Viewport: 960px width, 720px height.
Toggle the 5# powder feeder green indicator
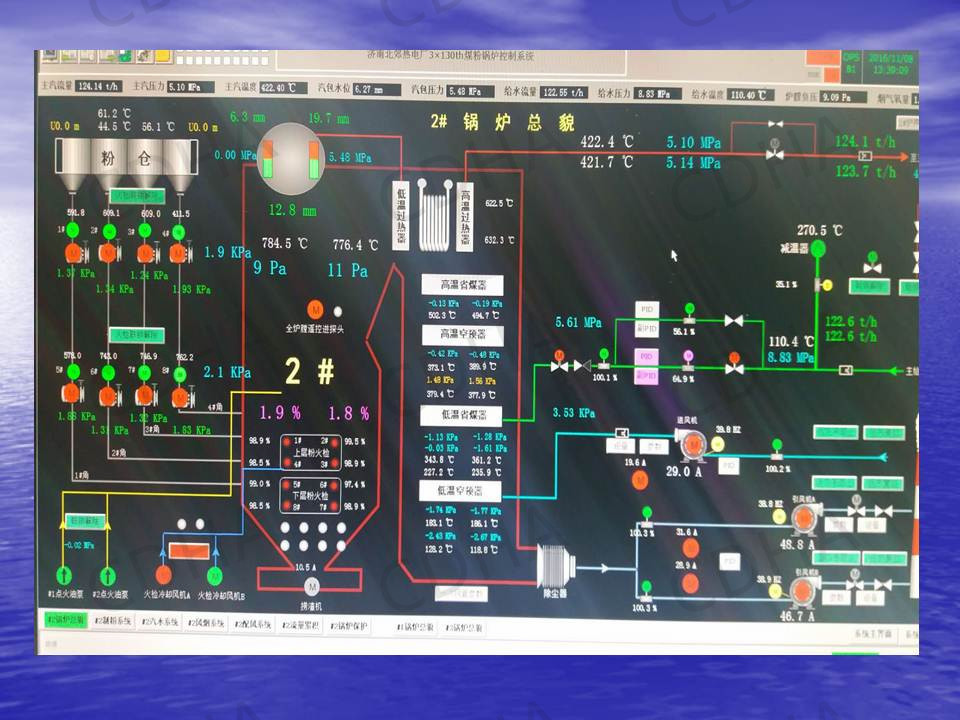73,371
